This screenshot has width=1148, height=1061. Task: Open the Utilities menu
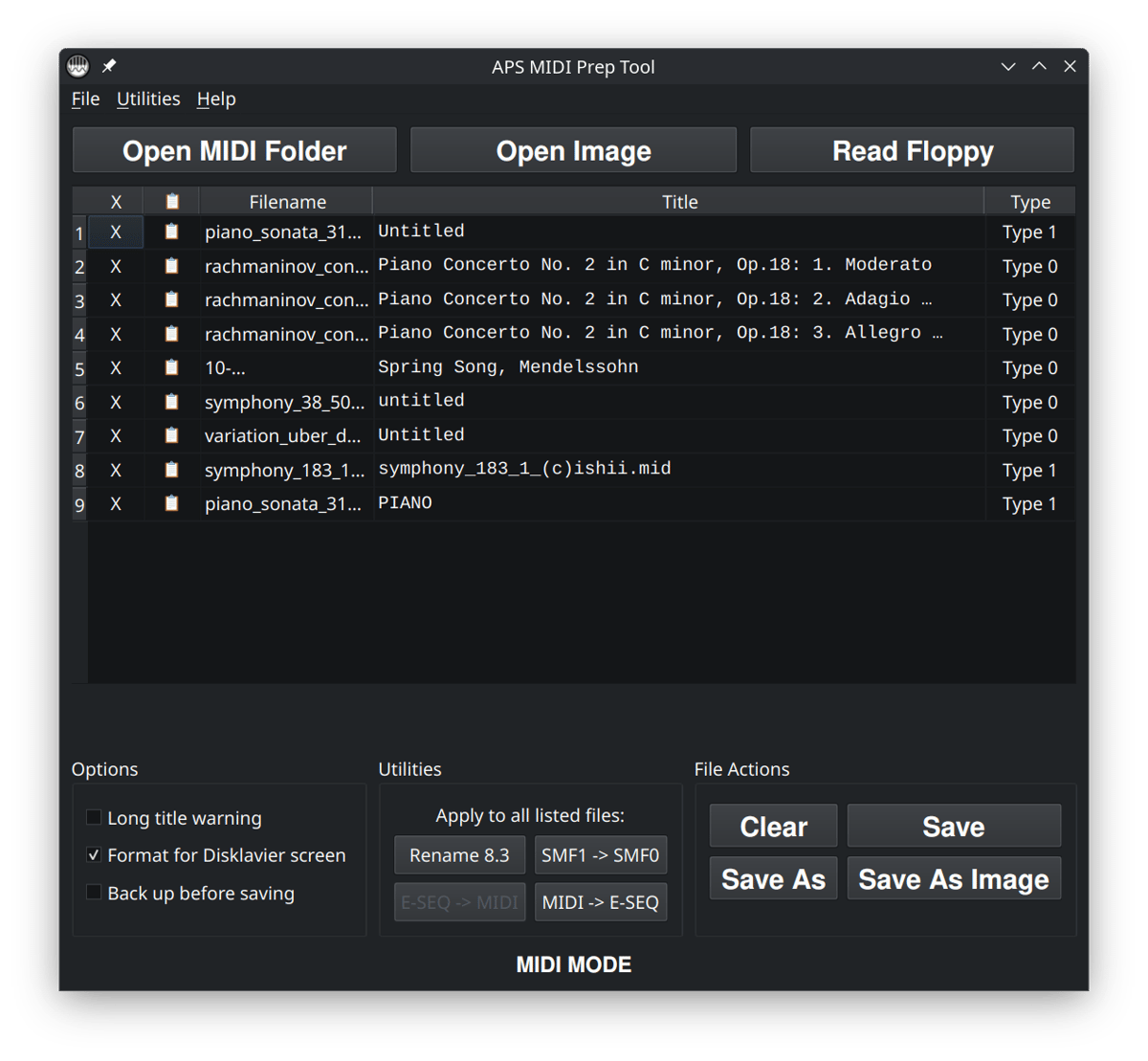[148, 99]
